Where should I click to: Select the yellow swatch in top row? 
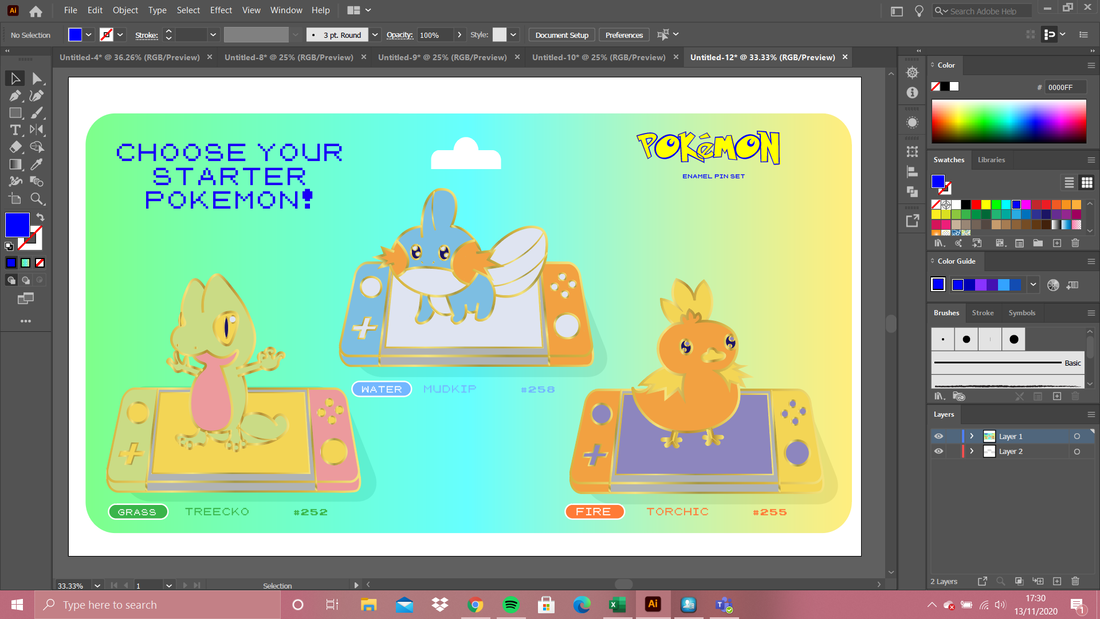(x=986, y=205)
